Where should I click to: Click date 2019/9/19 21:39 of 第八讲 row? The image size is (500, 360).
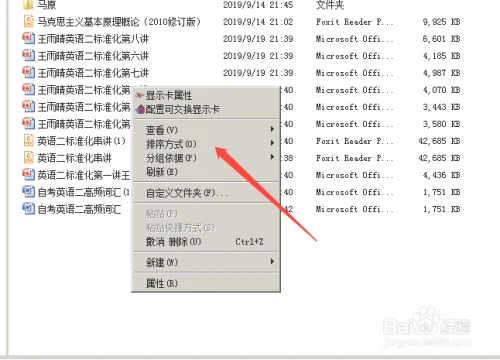(x=258, y=39)
